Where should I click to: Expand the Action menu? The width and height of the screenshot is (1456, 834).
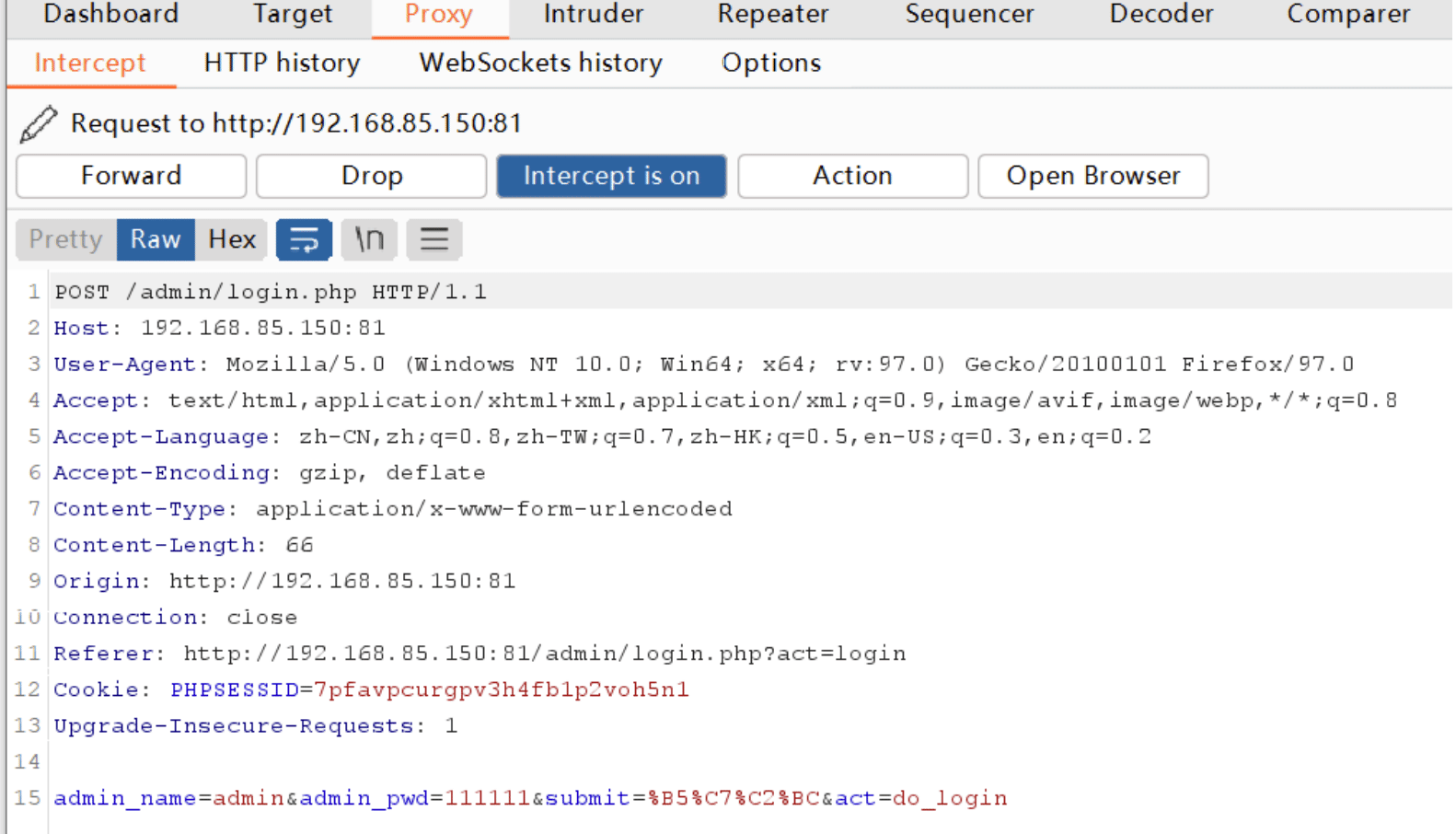tap(852, 176)
